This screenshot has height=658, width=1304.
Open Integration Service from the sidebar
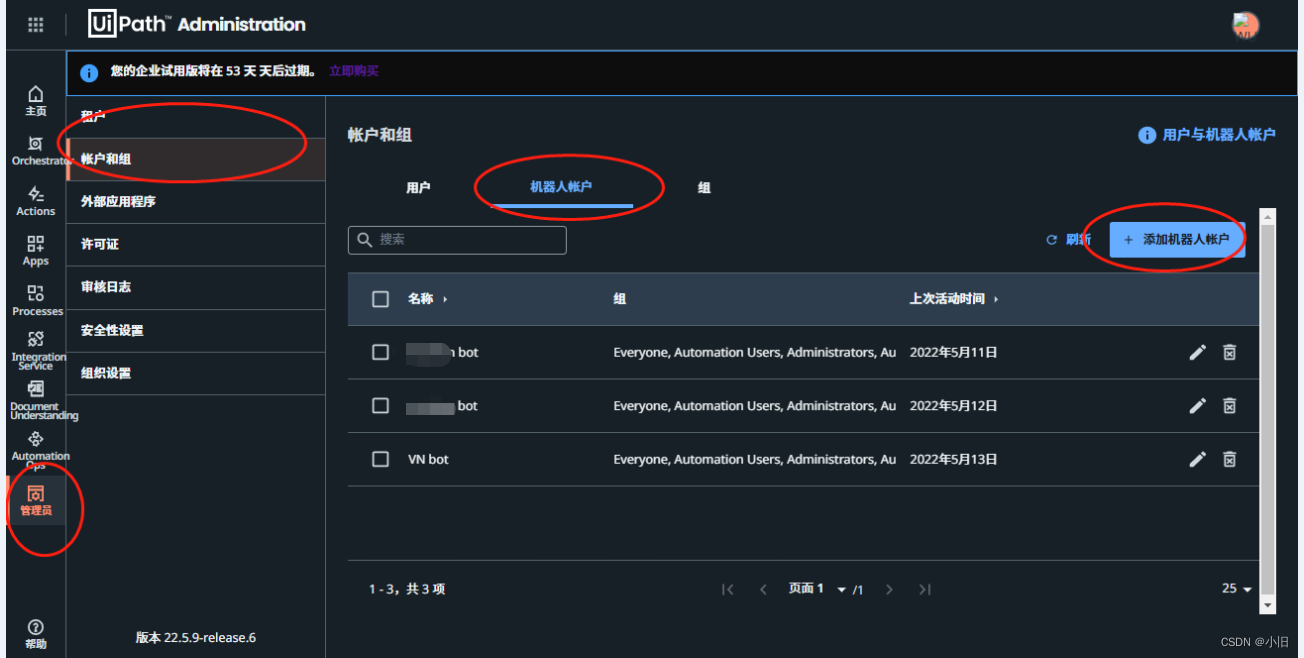click(36, 351)
